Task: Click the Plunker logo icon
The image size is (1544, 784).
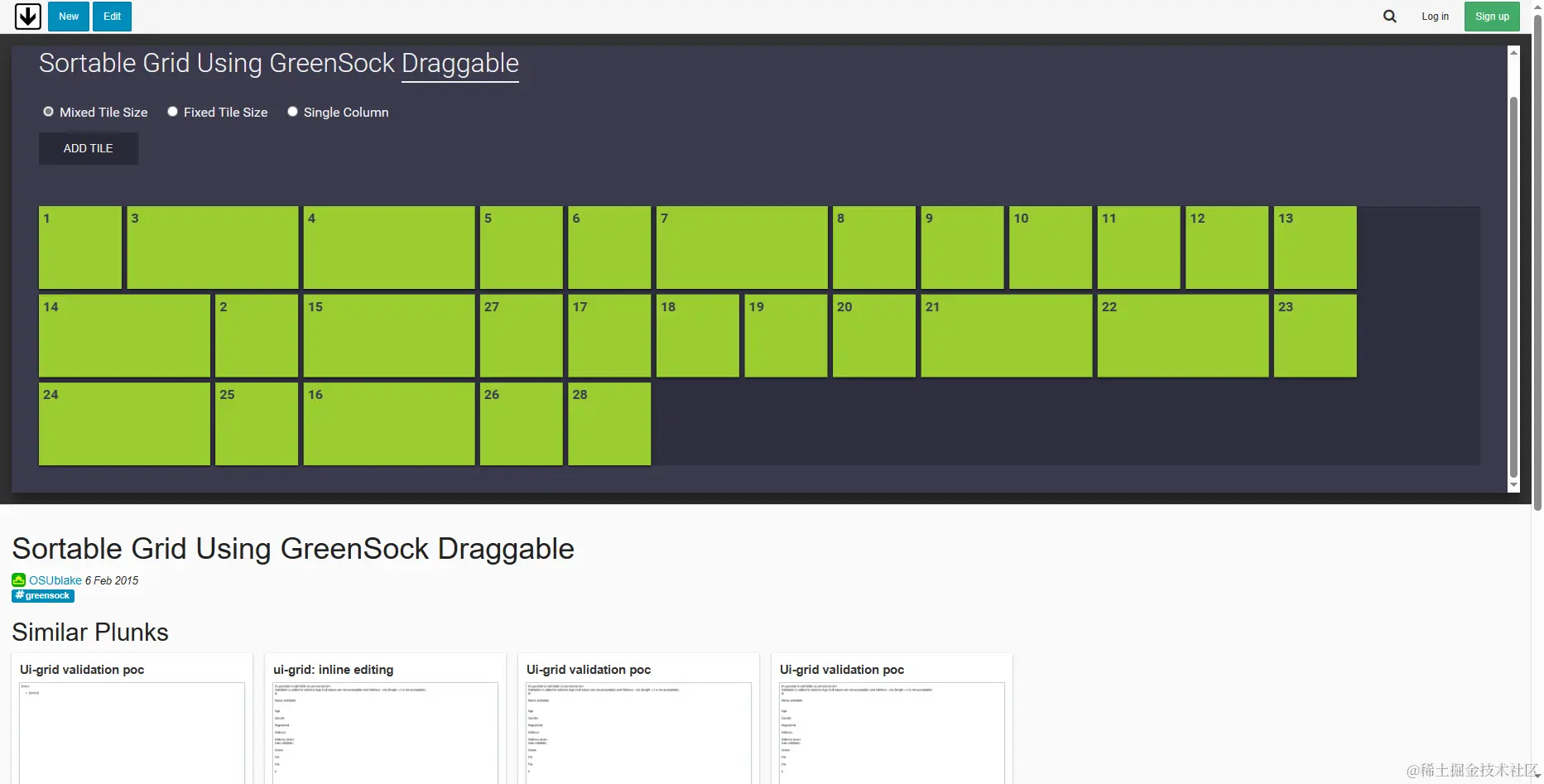Action: click(x=28, y=17)
